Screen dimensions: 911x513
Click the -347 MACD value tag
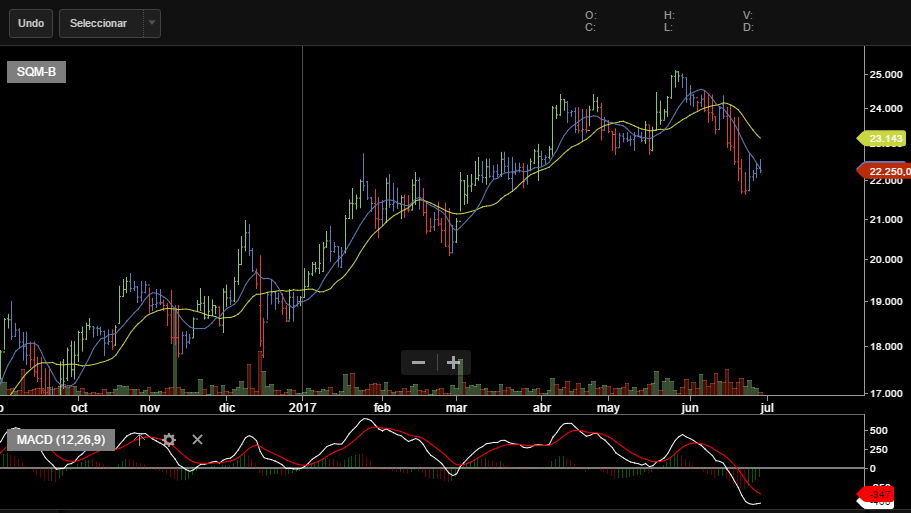pyautogui.click(x=877, y=494)
